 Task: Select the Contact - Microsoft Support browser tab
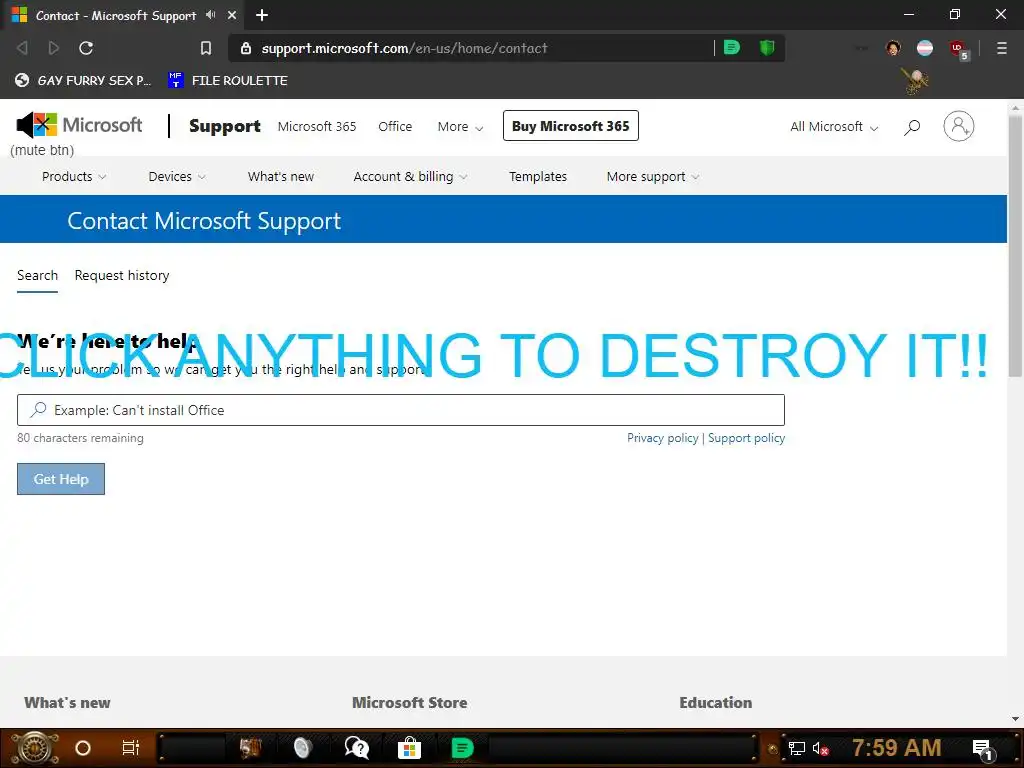click(x=124, y=15)
